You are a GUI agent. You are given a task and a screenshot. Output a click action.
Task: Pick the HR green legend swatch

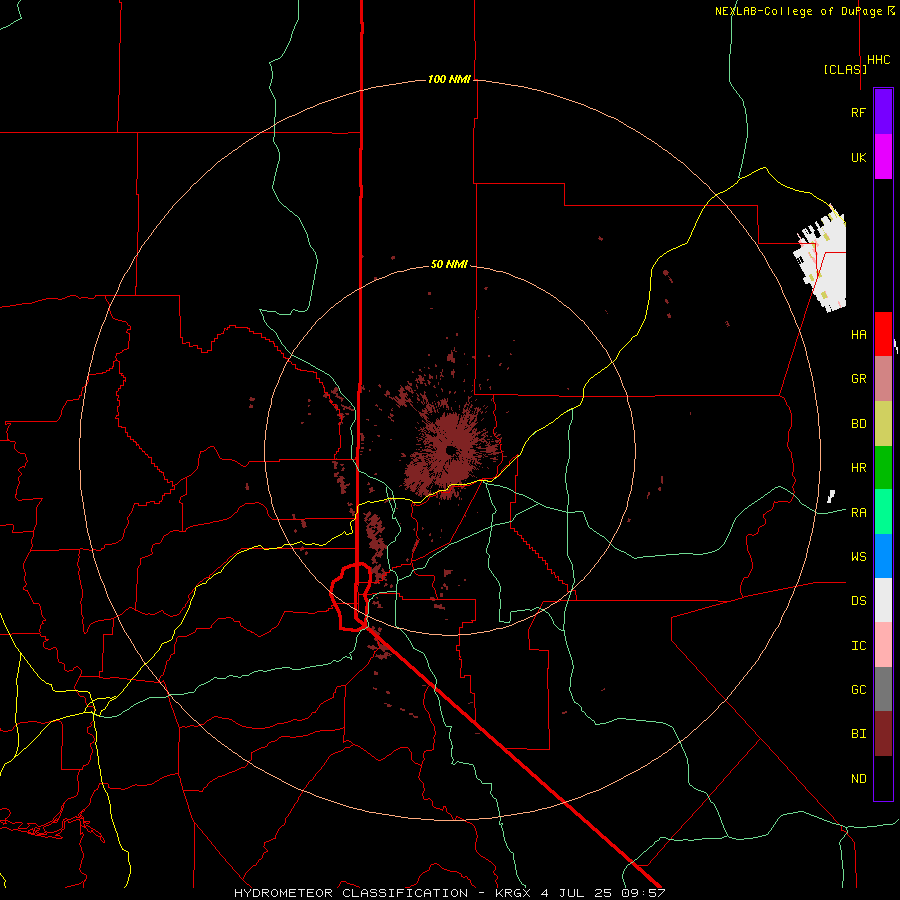click(x=883, y=468)
